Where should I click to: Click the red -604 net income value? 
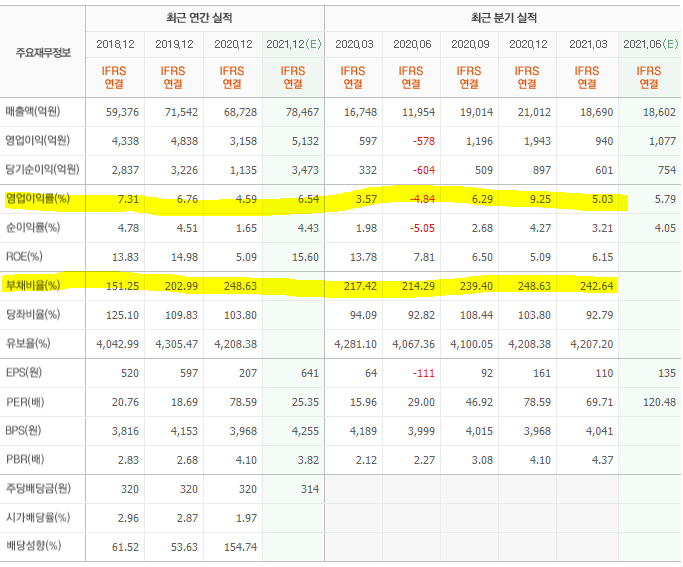coord(424,170)
